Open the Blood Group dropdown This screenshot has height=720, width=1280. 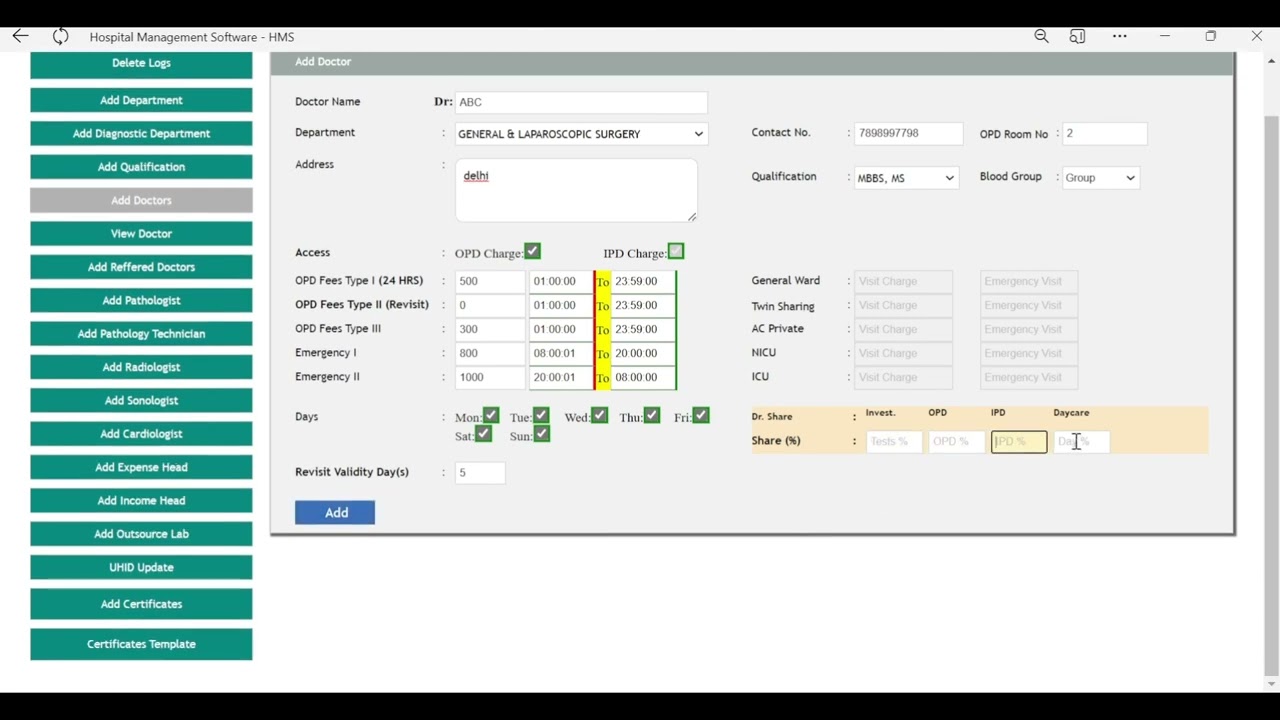pyautogui.click(x=1100, y=178)
